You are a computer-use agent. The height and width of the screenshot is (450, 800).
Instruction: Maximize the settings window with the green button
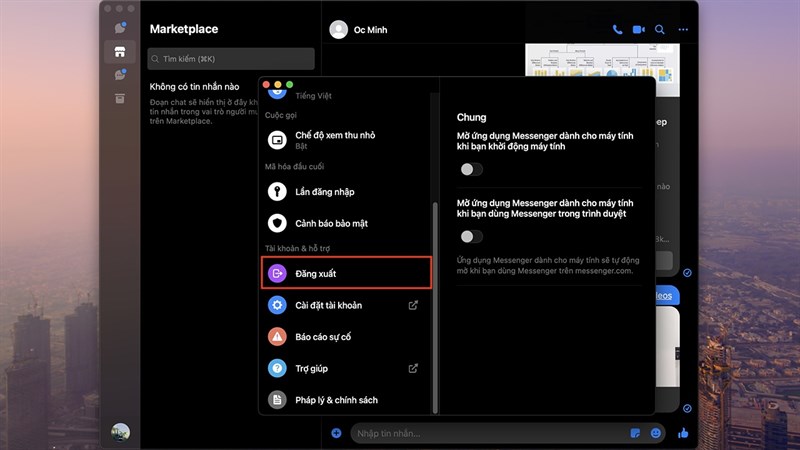pyautogui.click(x=289, y=84)
